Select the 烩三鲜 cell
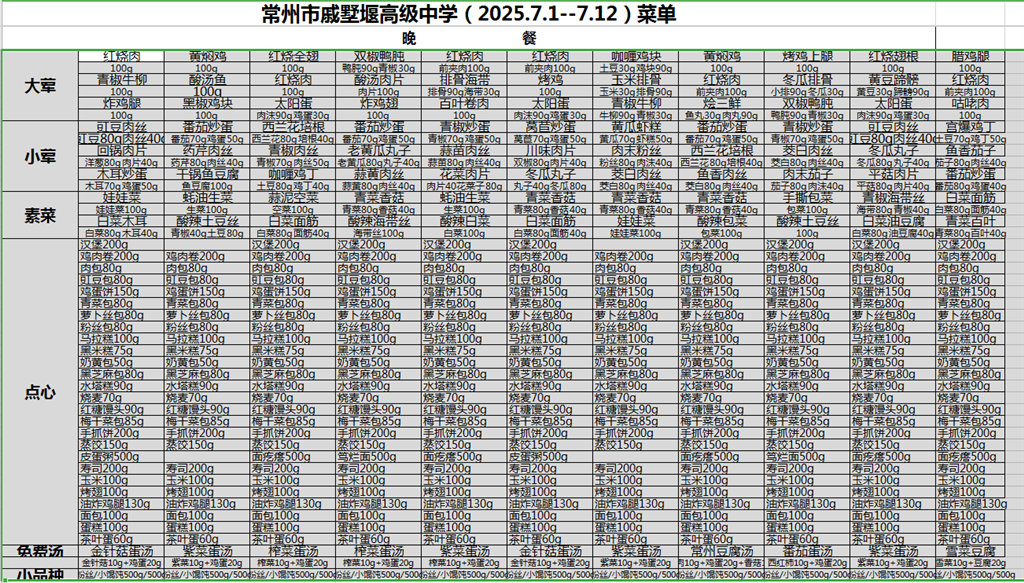 [x=721, y=104]
